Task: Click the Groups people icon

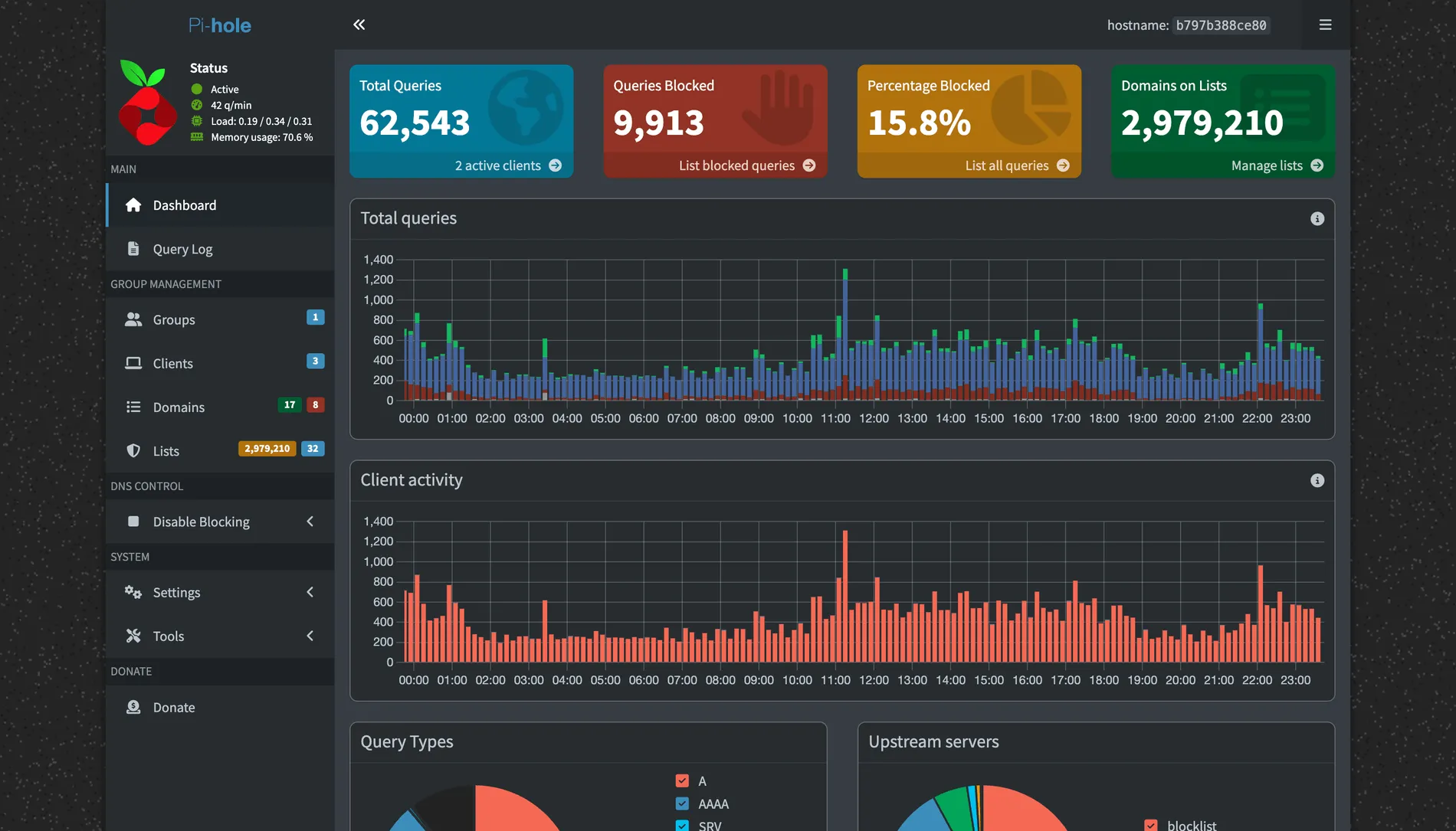Action: click(x=133, y=319)
